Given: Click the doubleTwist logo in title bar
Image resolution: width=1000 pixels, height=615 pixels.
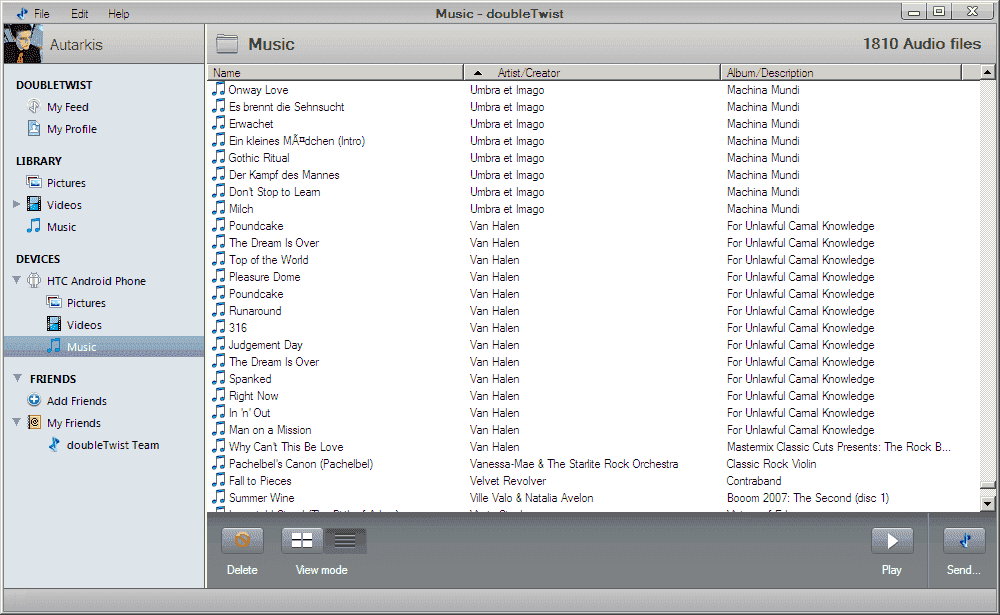Looking at the screenshot, I should [22, 13].
